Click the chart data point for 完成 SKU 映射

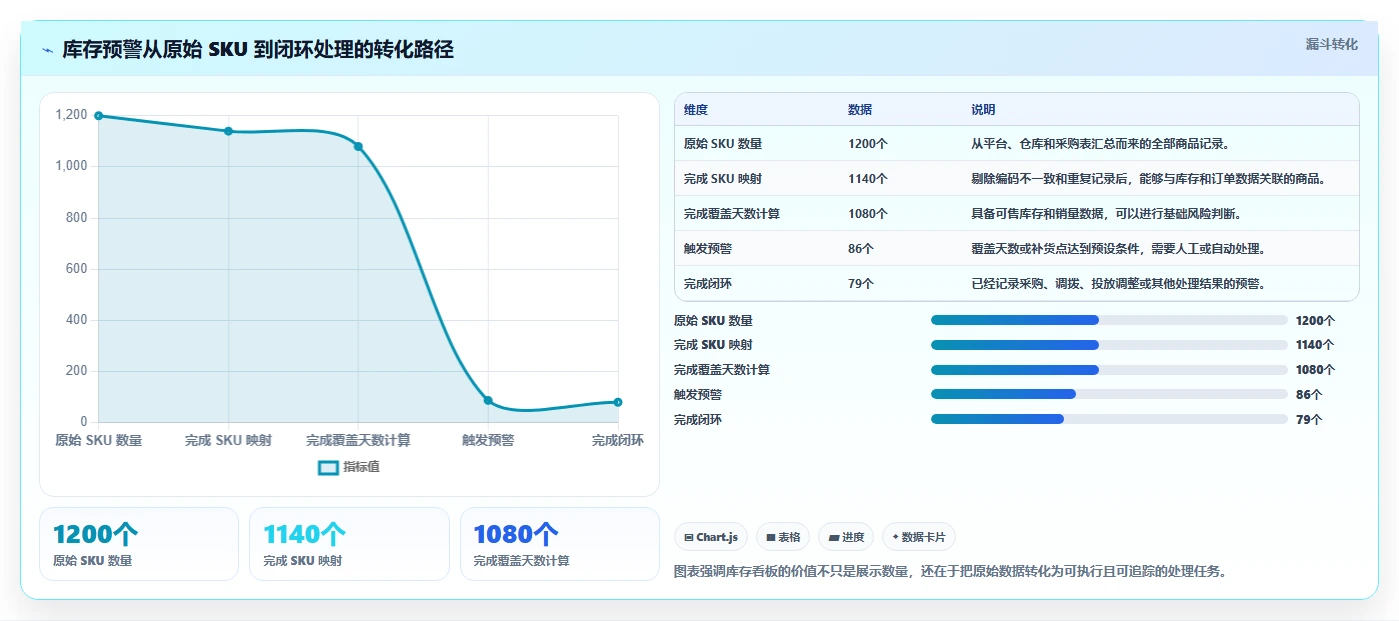click(228, 131)
